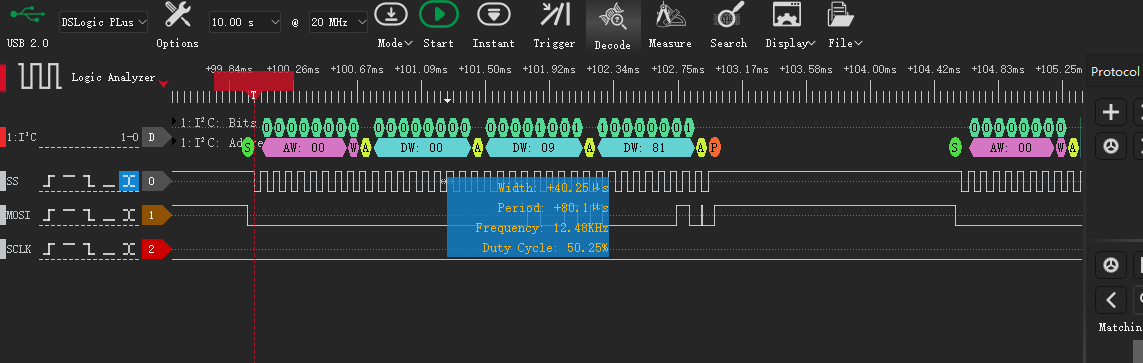Select MOSI rising edge trigger
This screenshot has height=363, width=1143.
pos(49,215)
